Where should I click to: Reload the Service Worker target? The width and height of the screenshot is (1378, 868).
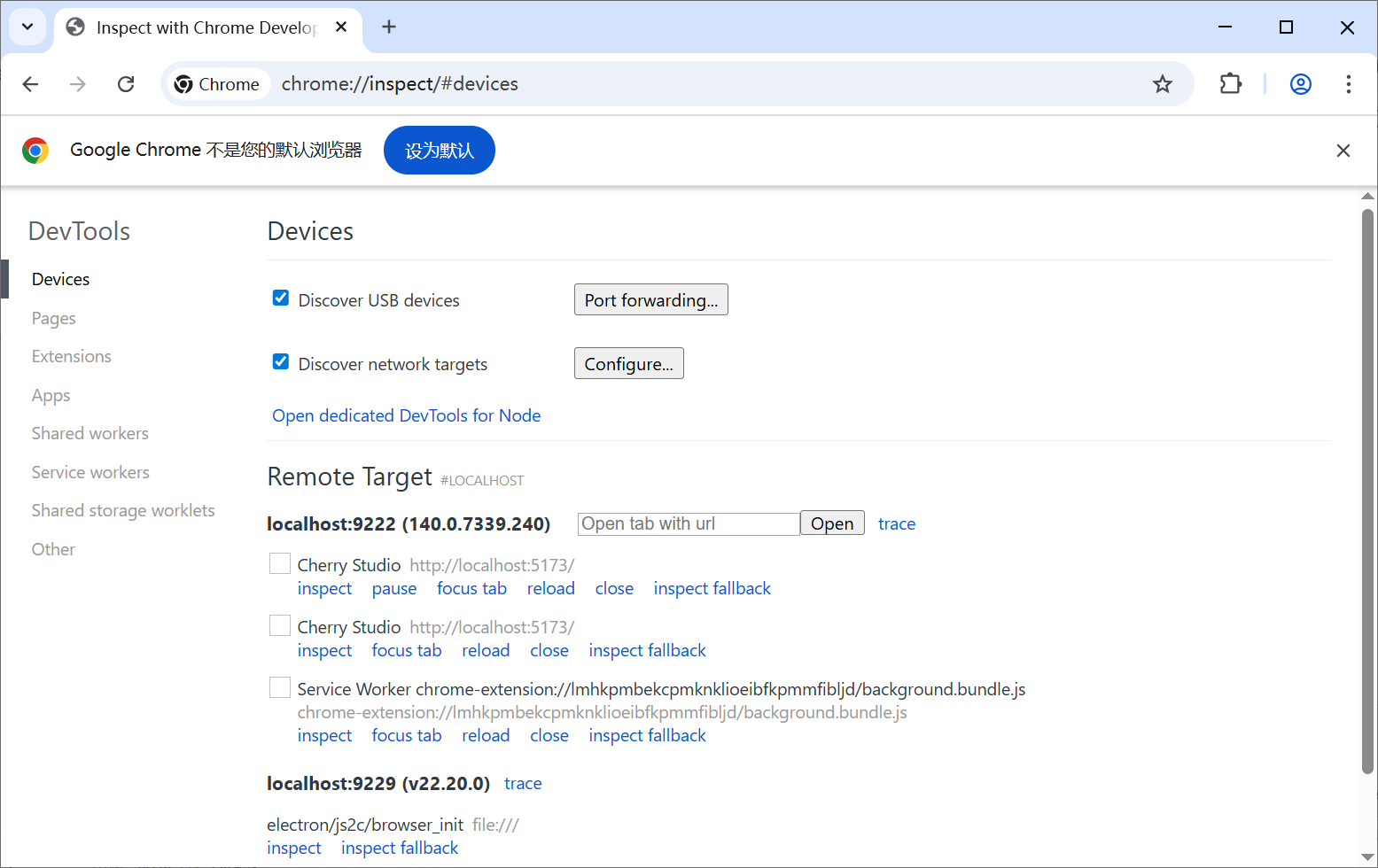pyautogui.click(x=486, y=735)
